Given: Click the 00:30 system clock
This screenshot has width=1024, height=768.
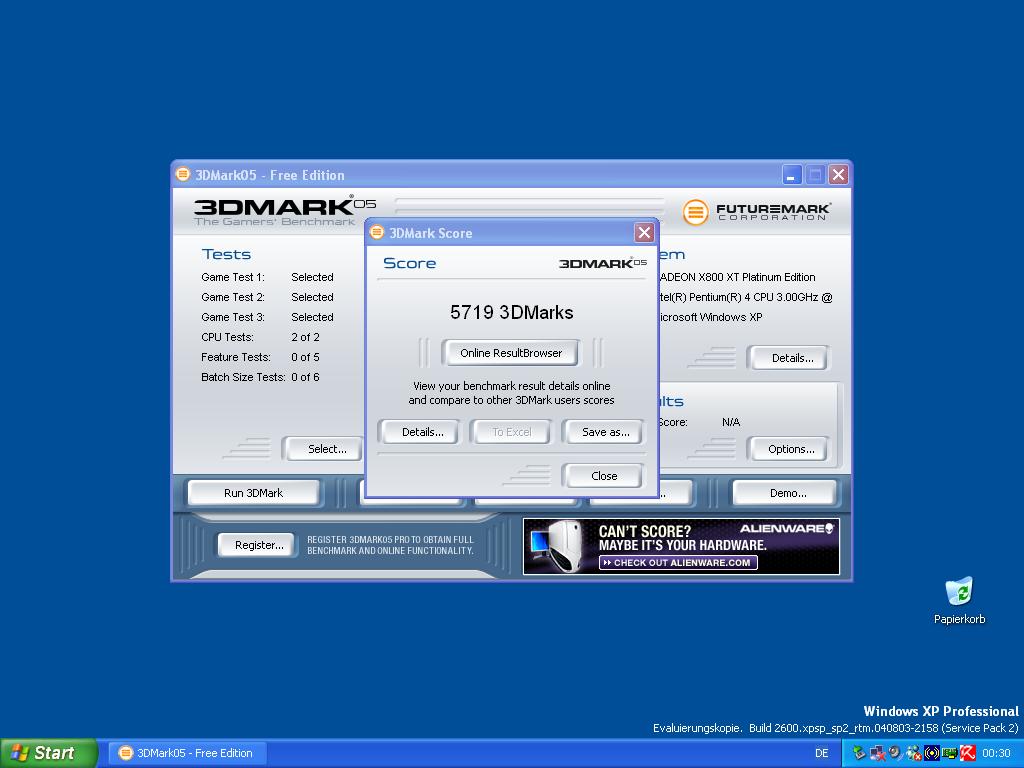Looking at the screenshot, I should coord(996,753).
